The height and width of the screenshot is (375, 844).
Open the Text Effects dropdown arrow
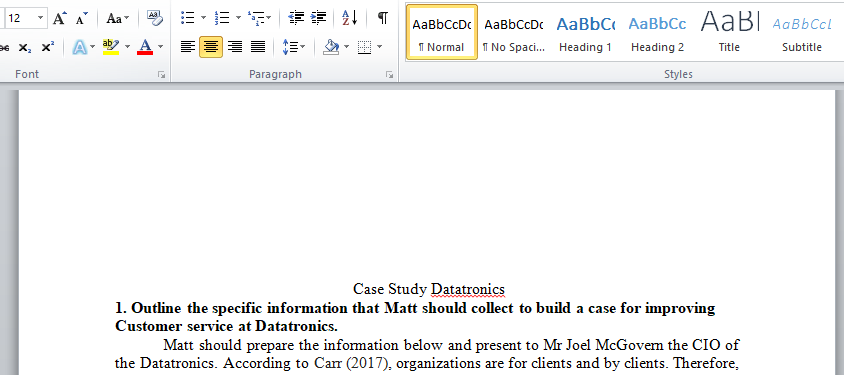coord(93,47)
